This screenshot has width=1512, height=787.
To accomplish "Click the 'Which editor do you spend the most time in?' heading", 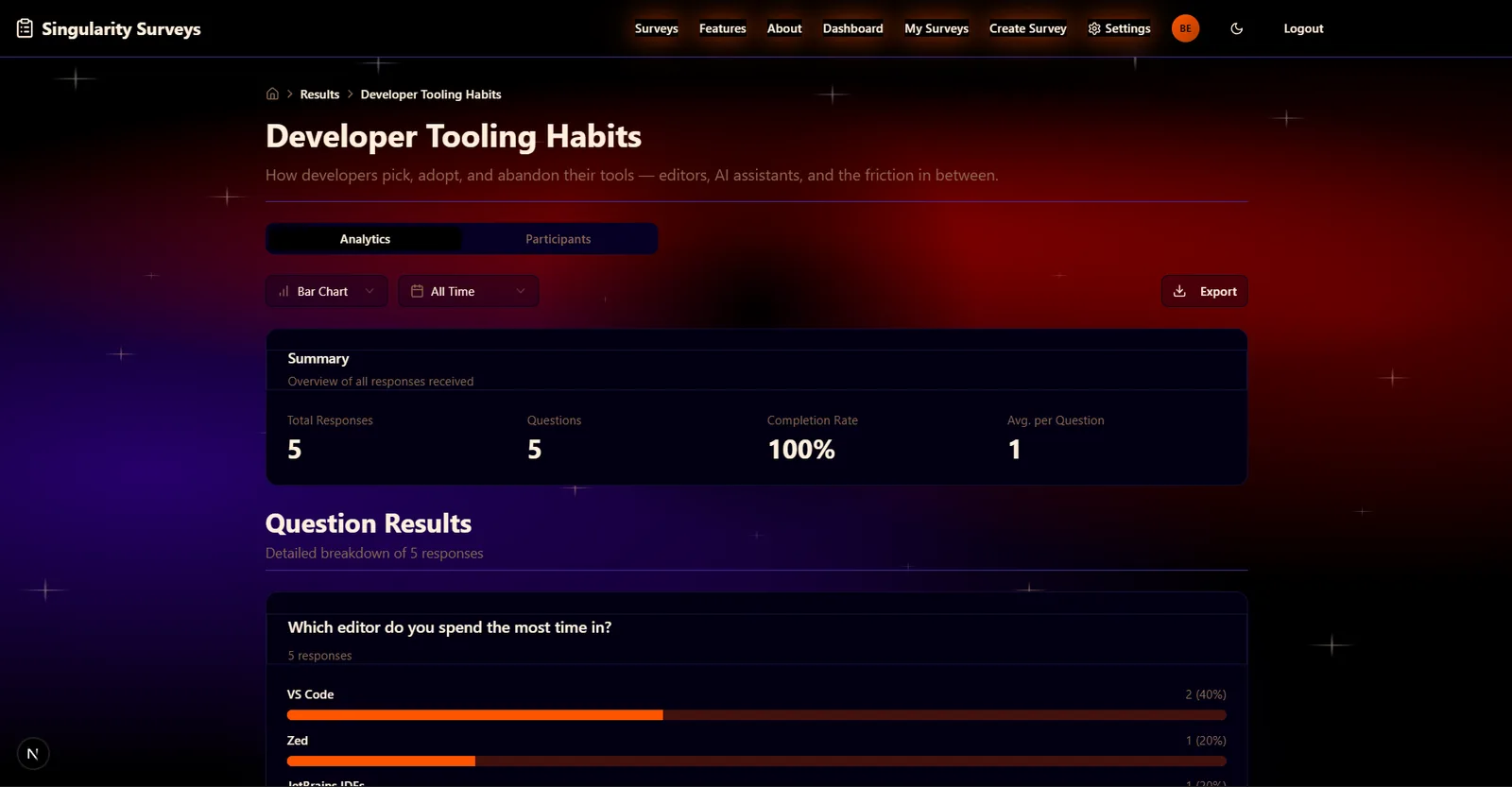I will (x=450, y=627).
